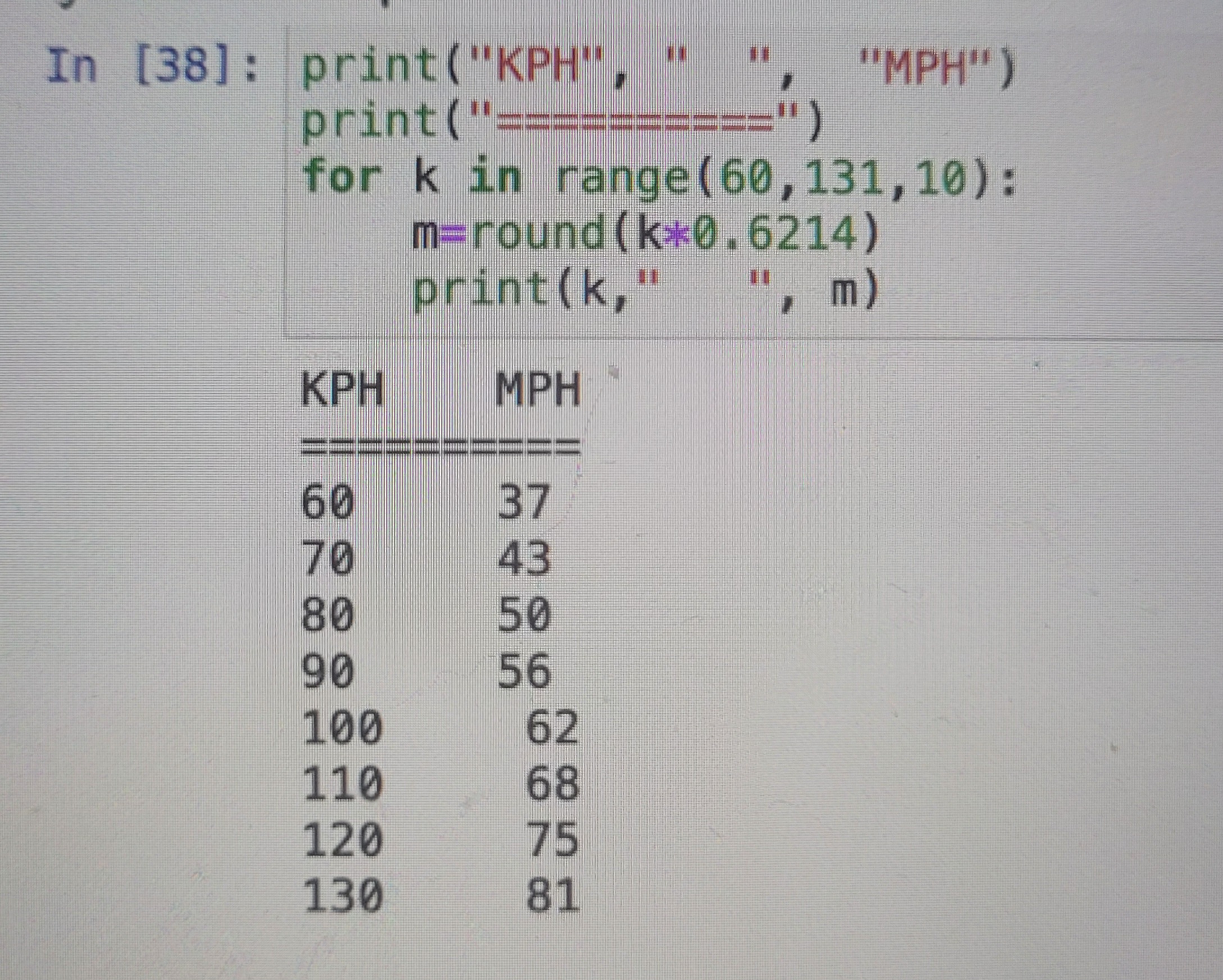Click the KPH header in the output
Image resolution: width=1223 pixels, height=980 pixels.
(343, 390)
